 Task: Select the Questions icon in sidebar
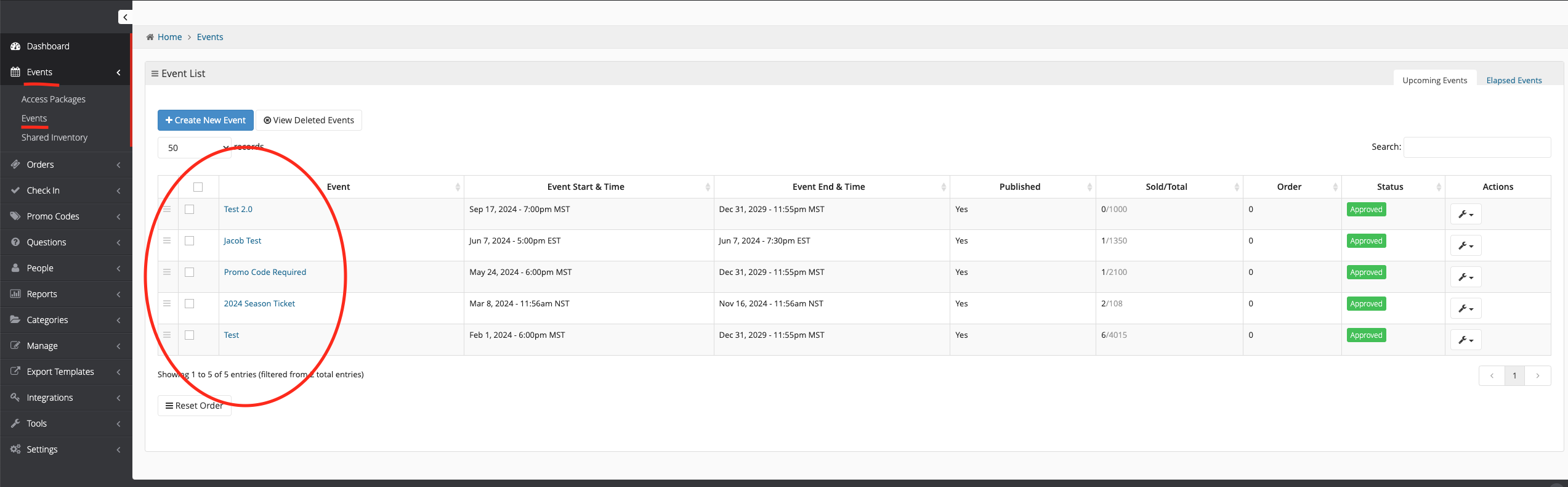click(15, 242)
